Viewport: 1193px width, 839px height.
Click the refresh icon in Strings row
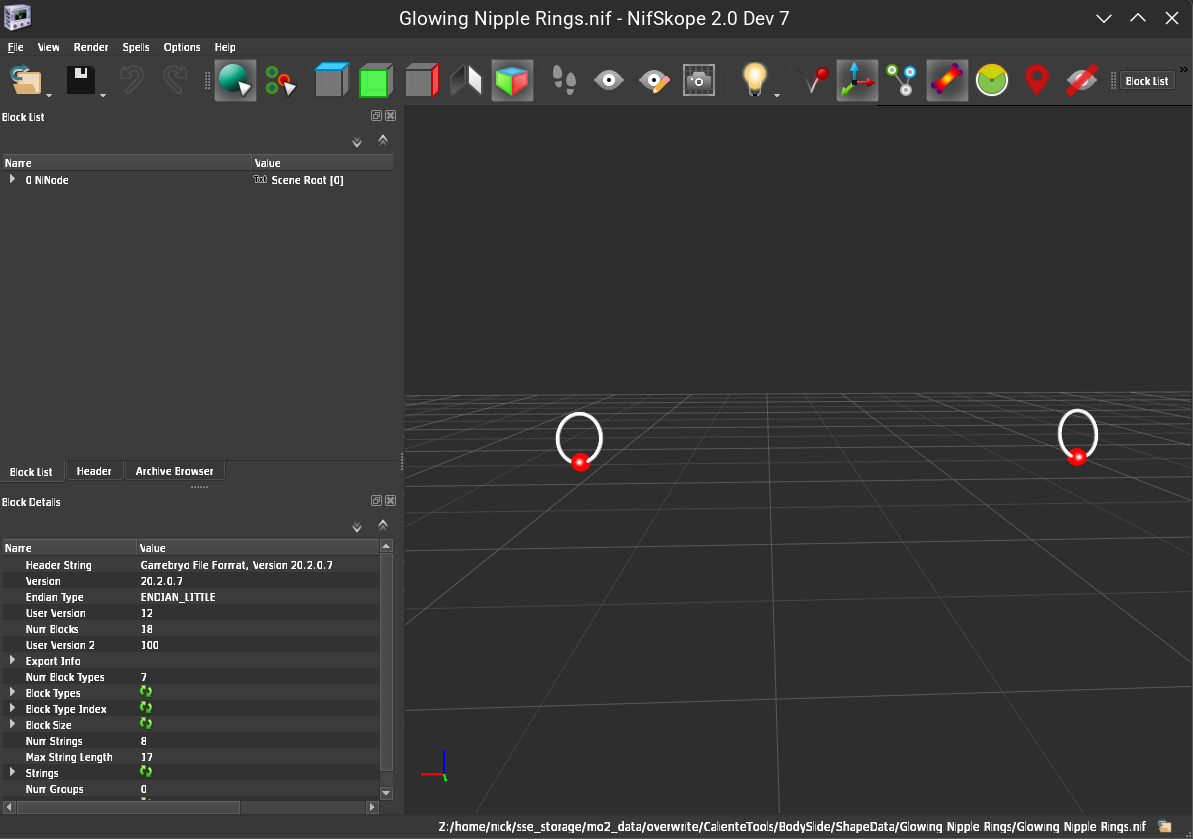[x=146, y=771]
